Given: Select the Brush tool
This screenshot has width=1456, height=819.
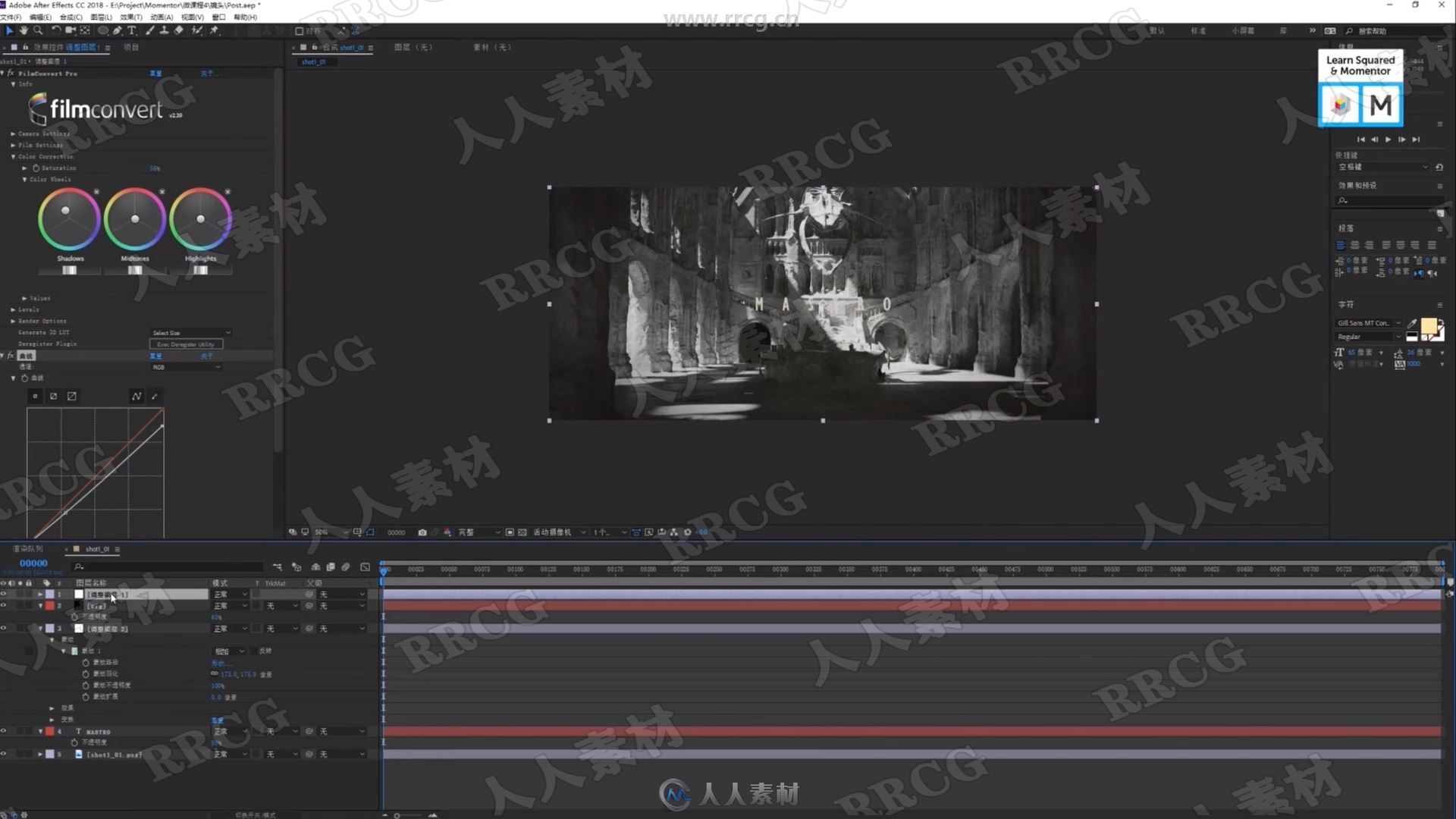Looking at the screenshot, I should (x=150, y=30).
